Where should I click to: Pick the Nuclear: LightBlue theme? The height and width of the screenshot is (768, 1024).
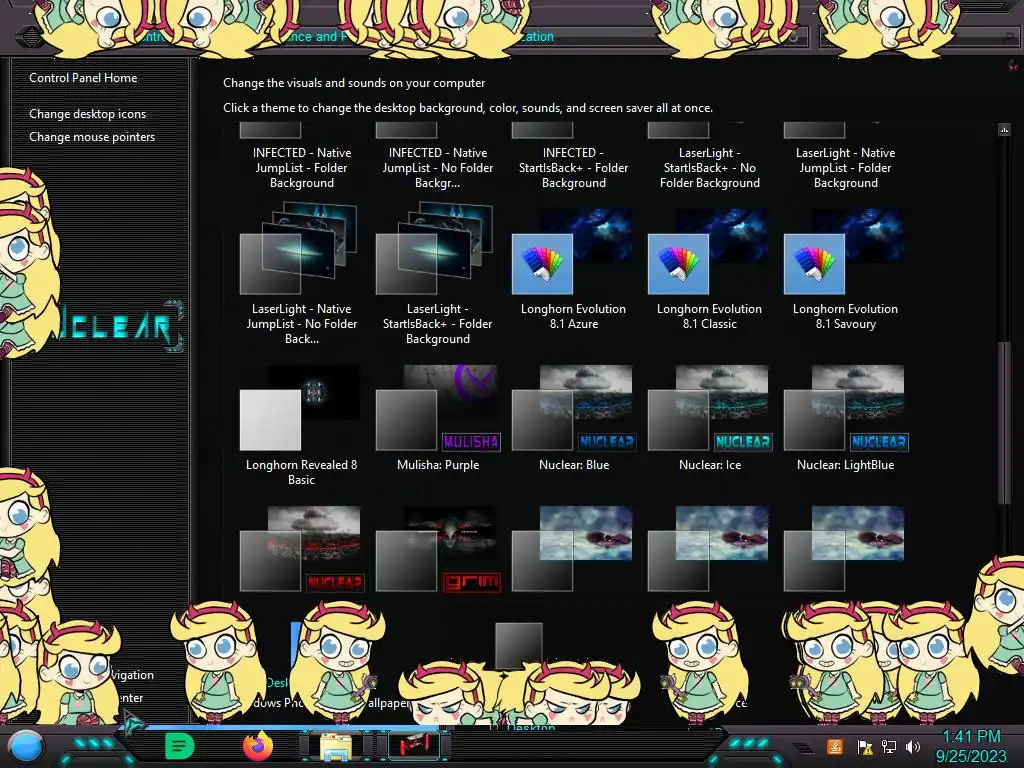(x=845, y=418)
